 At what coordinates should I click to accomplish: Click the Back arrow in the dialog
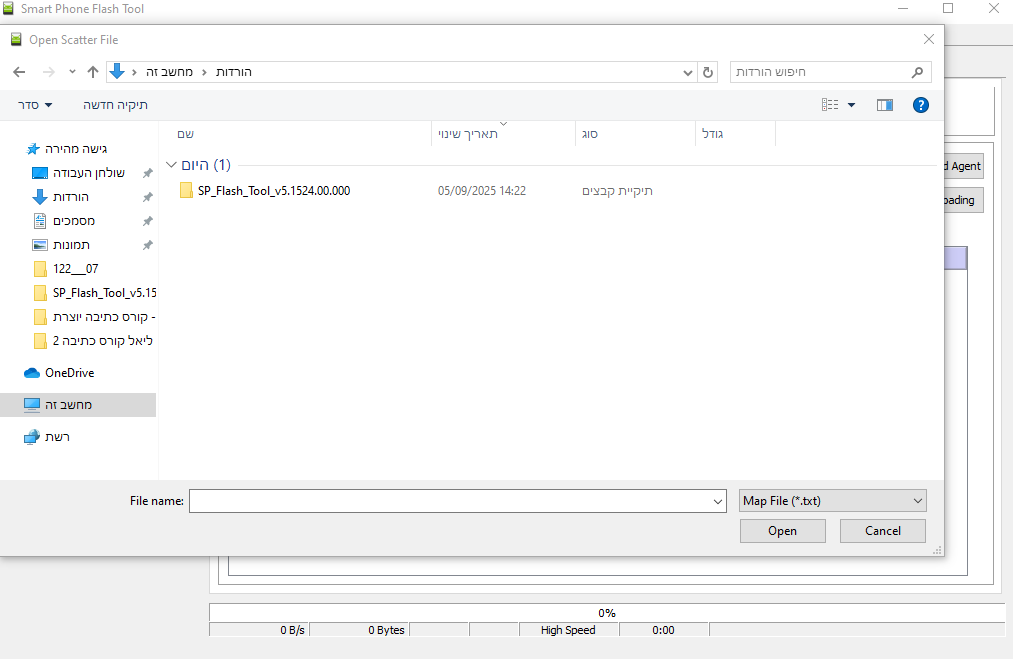coord(19,72)
